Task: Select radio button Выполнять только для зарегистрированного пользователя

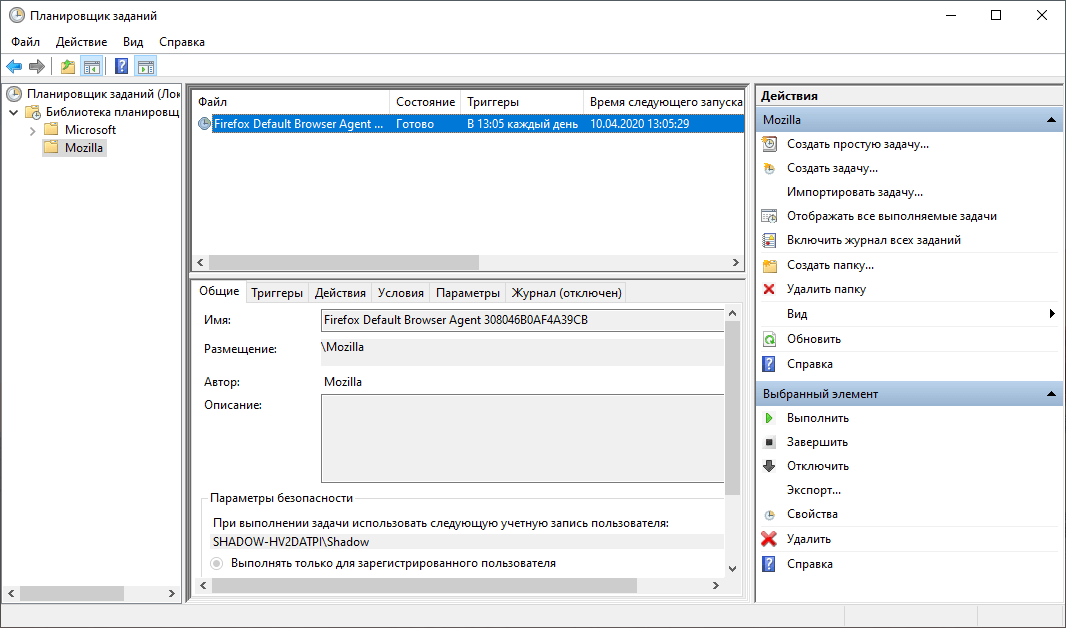Action: (x=215, y=562)
